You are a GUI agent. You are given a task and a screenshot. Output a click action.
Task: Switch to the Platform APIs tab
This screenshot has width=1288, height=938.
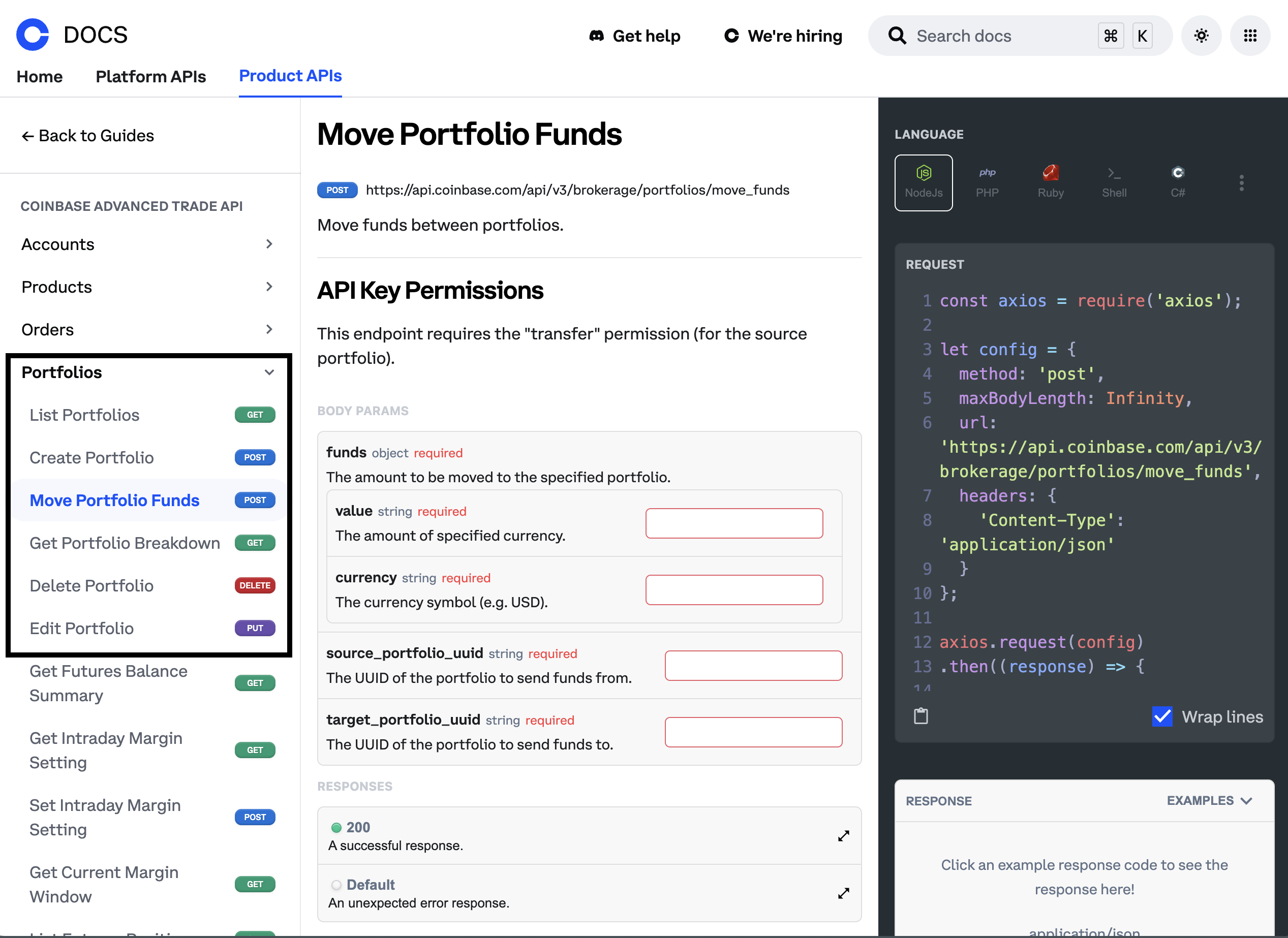pyautogui.click(x=150, y=76)
